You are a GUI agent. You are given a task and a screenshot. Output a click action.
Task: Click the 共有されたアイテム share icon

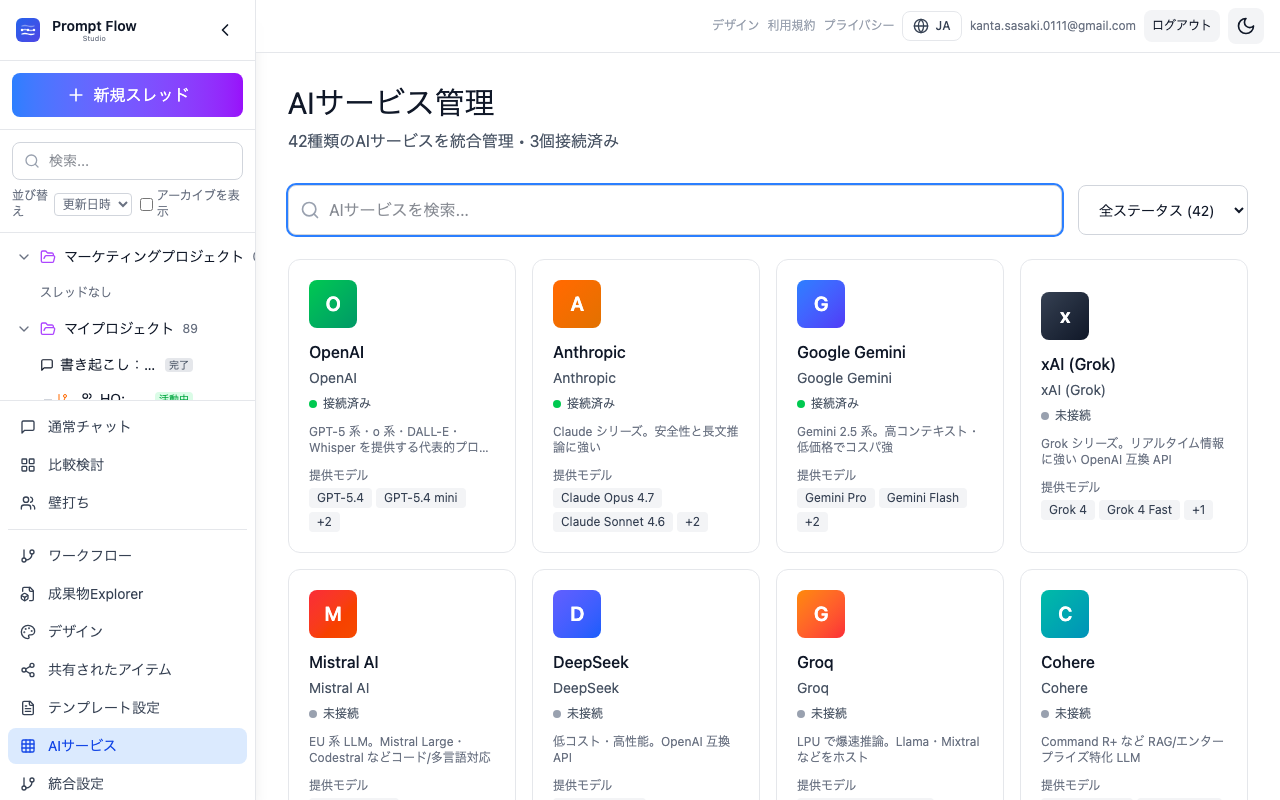coord(28,670)
